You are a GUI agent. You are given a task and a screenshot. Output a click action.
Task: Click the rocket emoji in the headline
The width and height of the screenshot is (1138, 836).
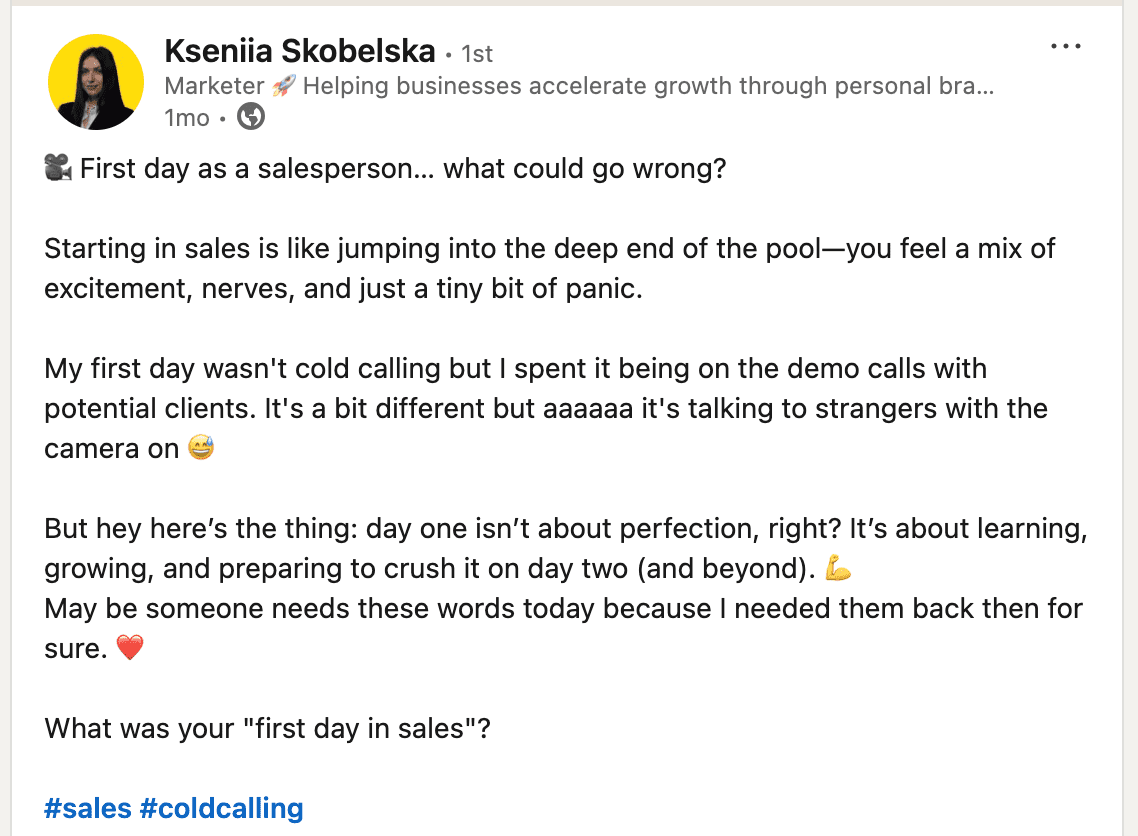[x=283, y=86]
